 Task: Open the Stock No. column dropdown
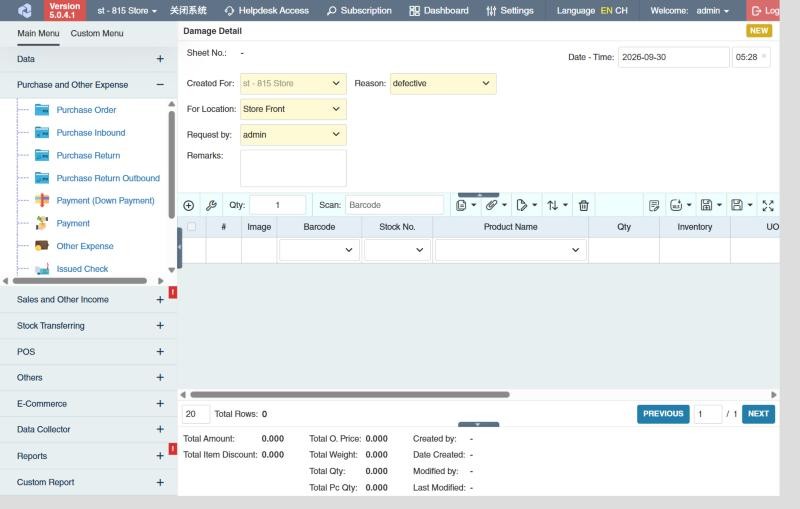pos(397,250)
